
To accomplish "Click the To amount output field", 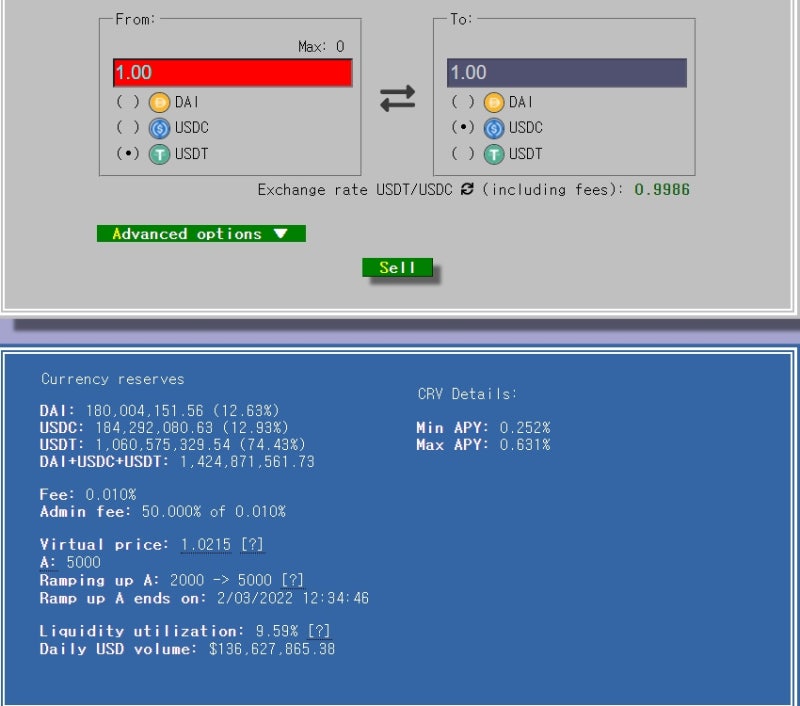I will tap(567, 72).
